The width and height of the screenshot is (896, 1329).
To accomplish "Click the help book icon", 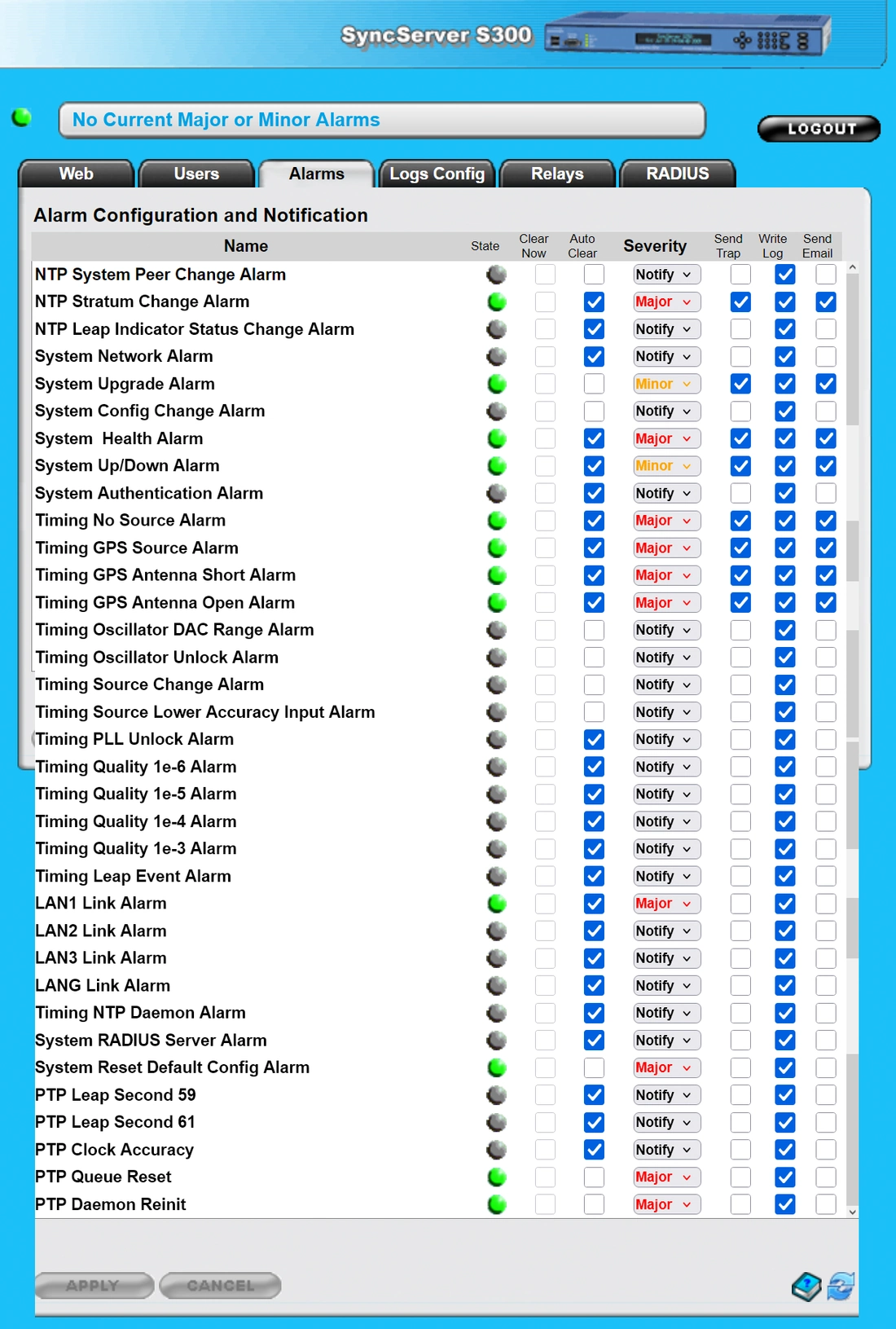I will [806, 1287].
